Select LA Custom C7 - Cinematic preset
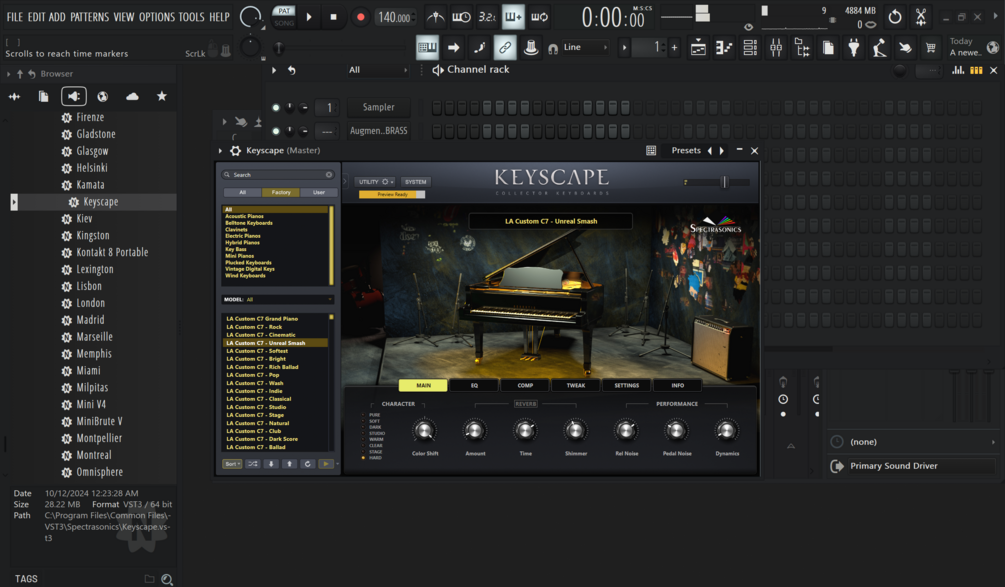1005x587 pixels. (261, 335)
